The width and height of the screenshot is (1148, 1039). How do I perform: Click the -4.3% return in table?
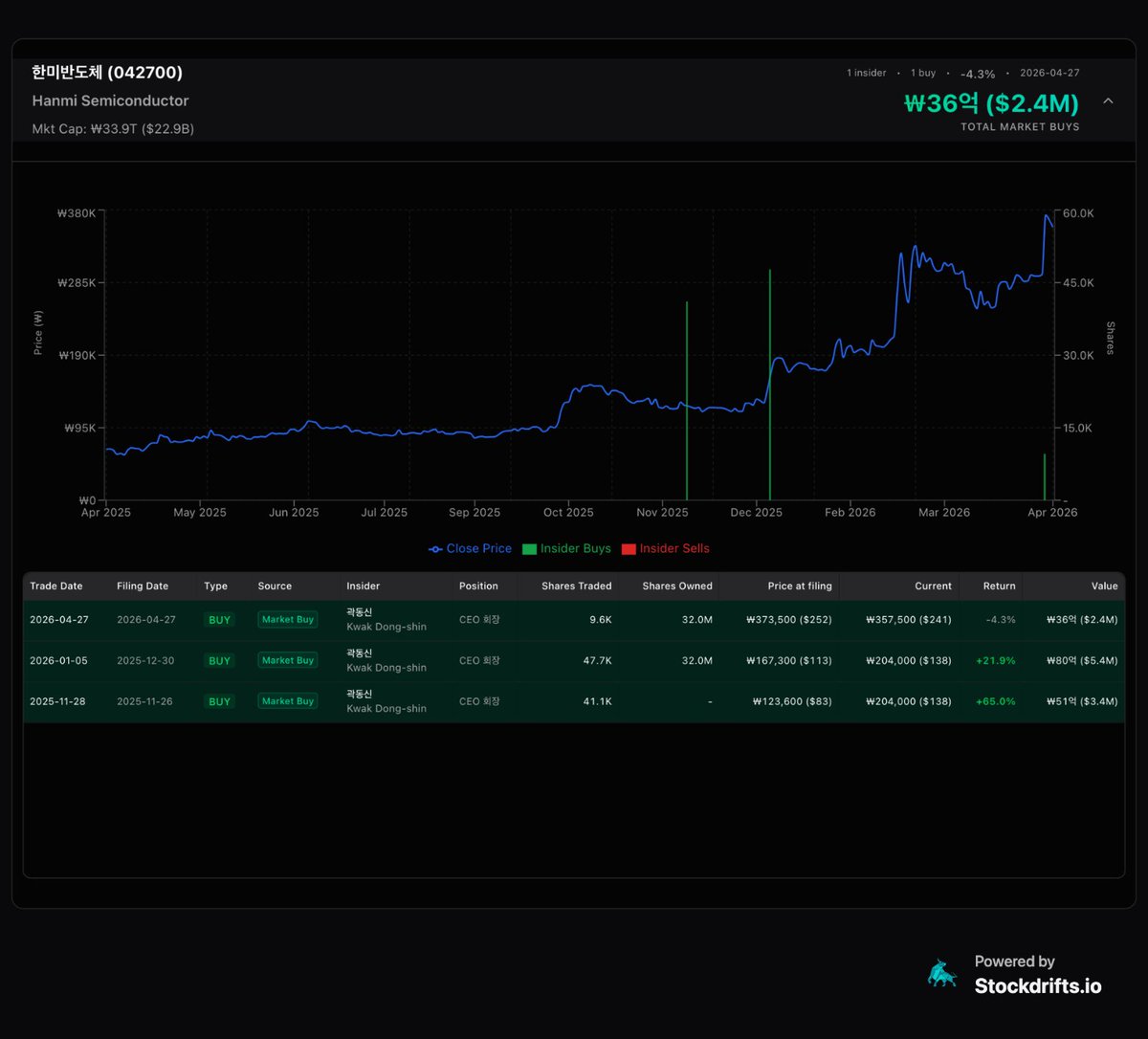(x=1001, y=620)
